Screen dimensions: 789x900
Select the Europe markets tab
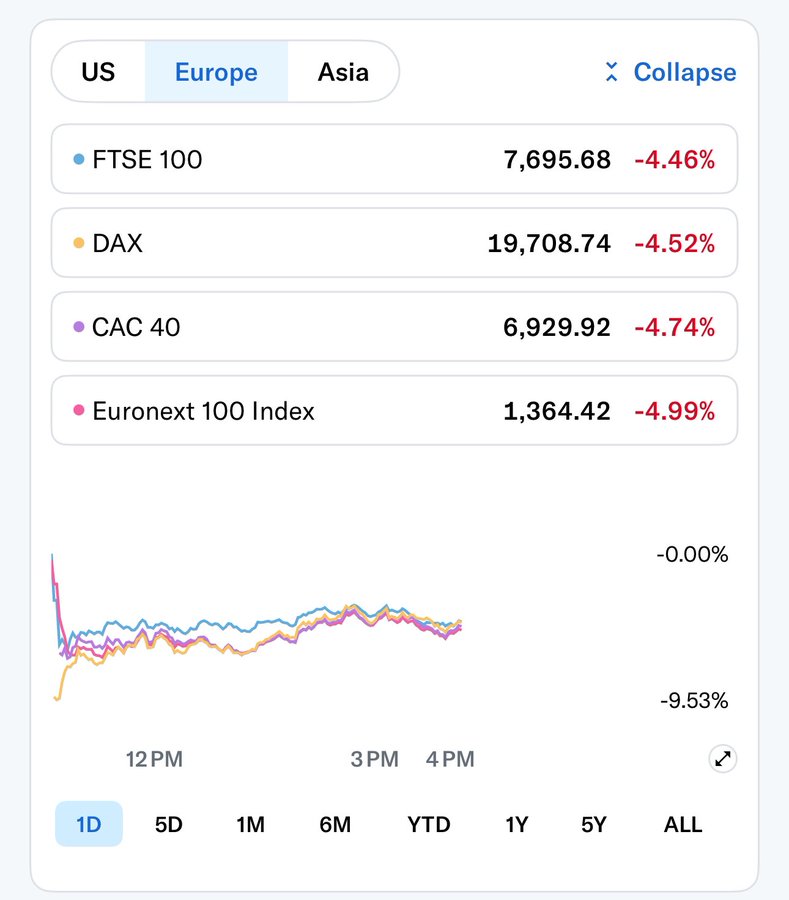[216, 72]
